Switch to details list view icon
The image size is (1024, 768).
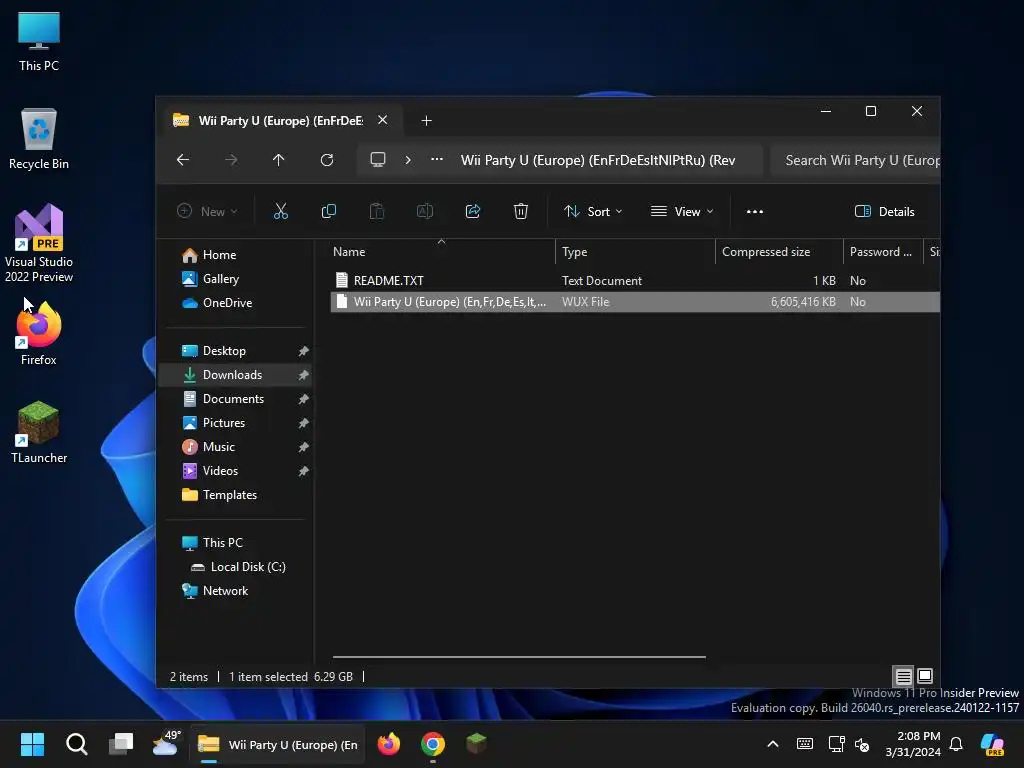click(x=903, y=677)
